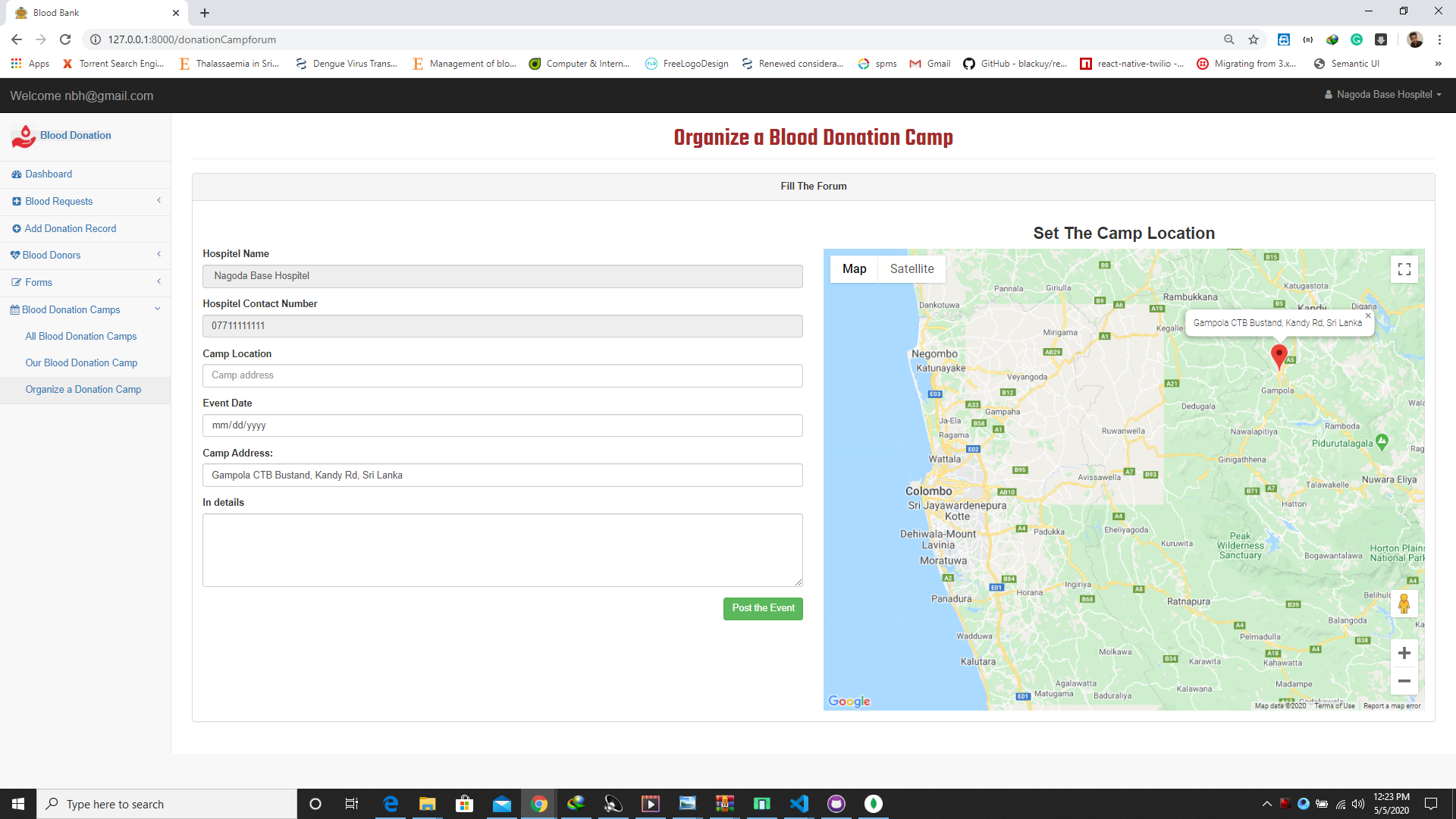This screenshot has height=819, width=1456.
Task: Focus the Event Date input
Action: [x=502, y=425]
